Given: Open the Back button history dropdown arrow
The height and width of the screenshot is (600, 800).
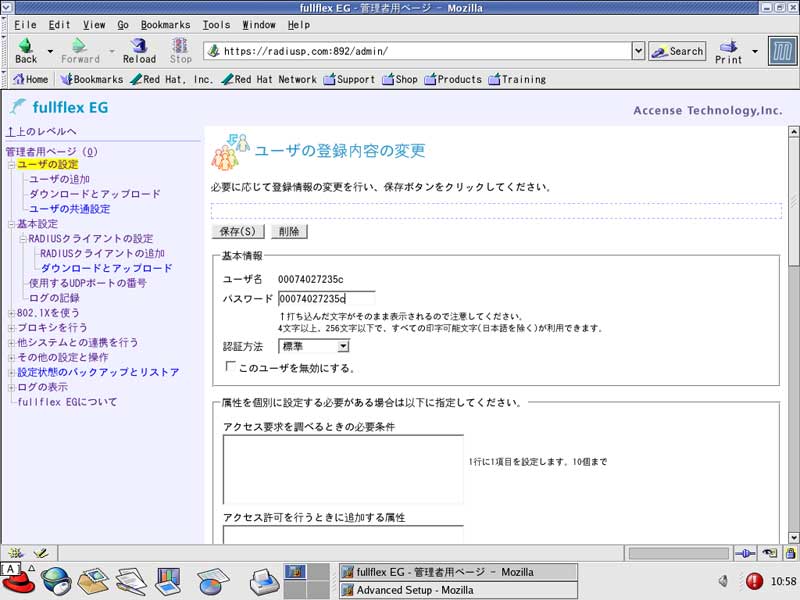Looking at the screenshot, I should click(x=50, y=51).
